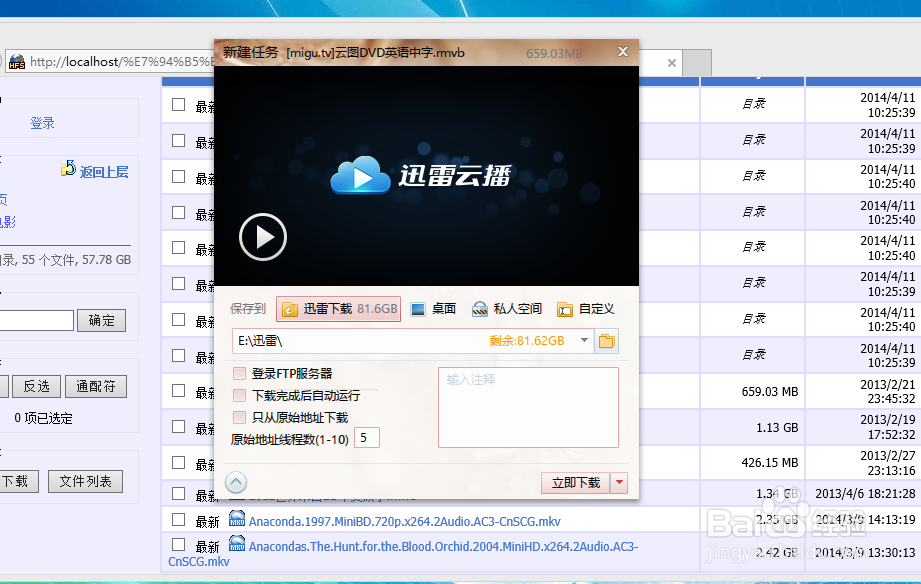The width and height of the screenshot is (921, 584).
Task: Click the 通配符 button
Action: pos(96,386)
